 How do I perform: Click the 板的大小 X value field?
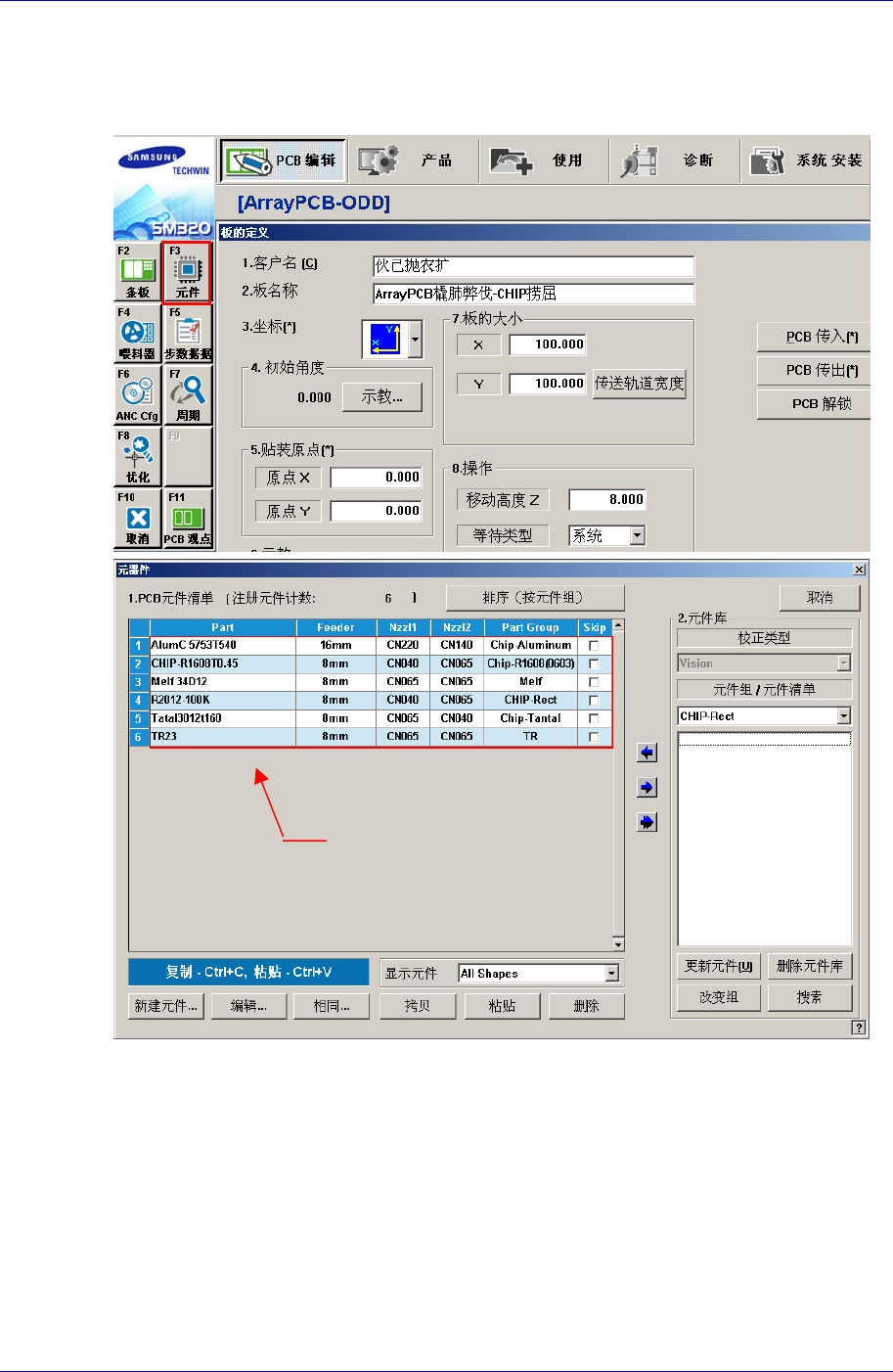[548, 344]
